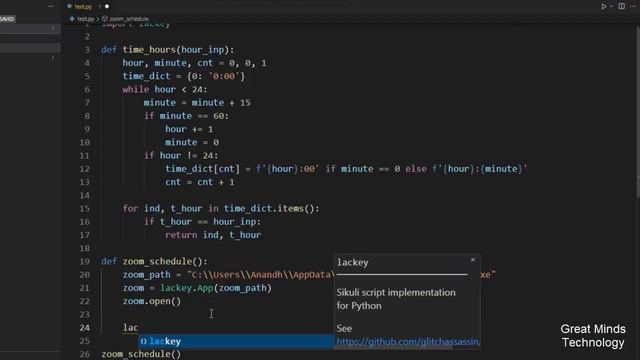The width and height of the screenshot is (640, 360).
Task: Open editor More Actions ellipsis at top right
Action: pyautogui.click(x=633, y=6)
